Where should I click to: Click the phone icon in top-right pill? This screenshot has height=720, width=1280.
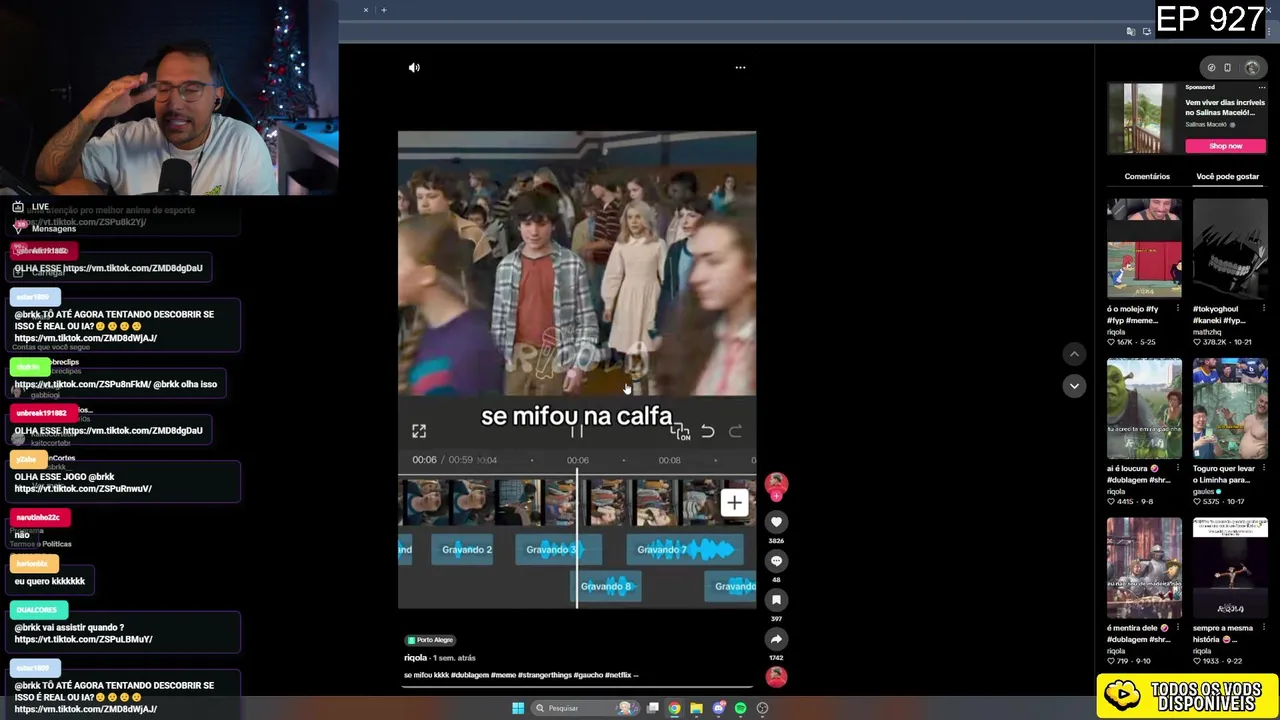click(x=1228, y=68)
